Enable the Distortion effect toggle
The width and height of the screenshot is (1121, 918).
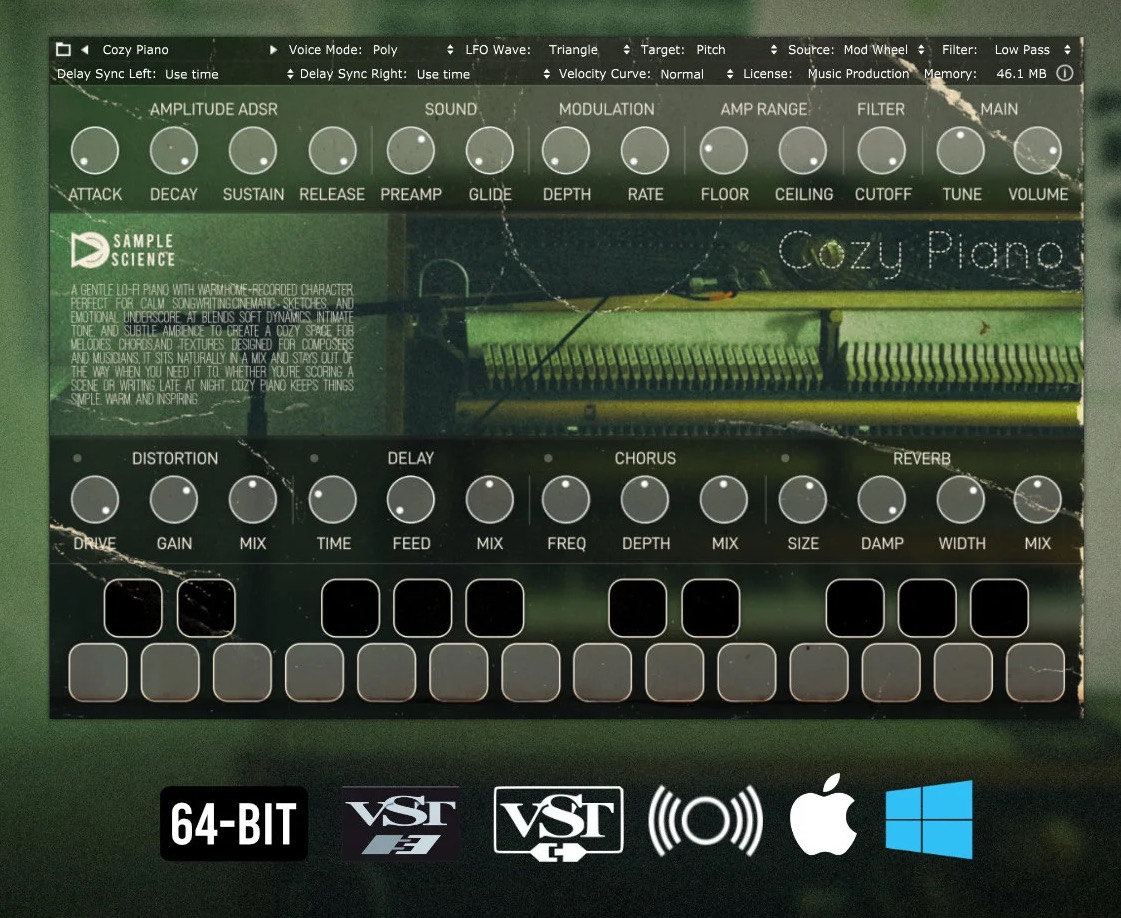[78, 459]
